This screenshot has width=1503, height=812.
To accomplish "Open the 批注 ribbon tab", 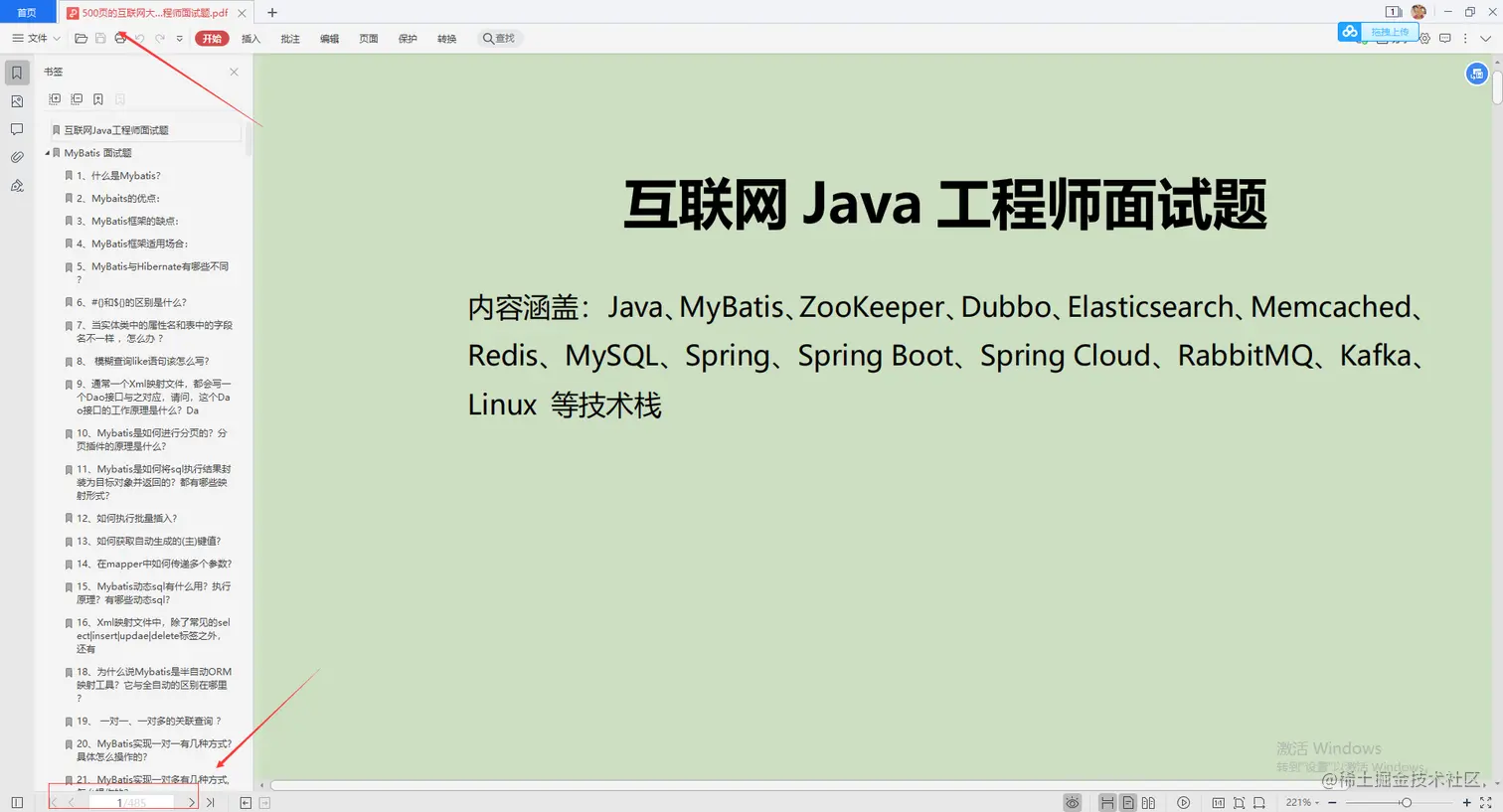I will tap(290, 39).
